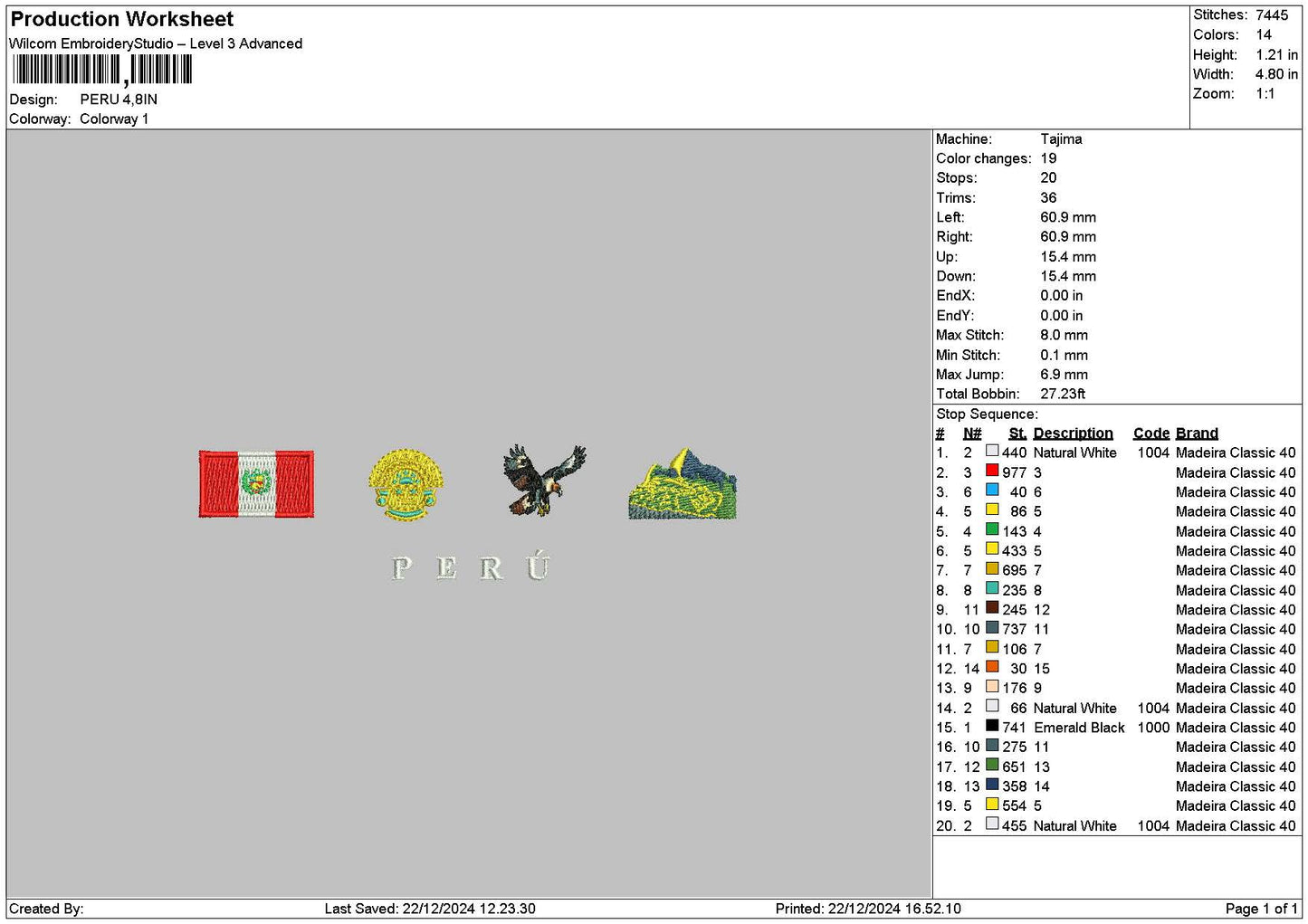This screenshot has width=1308, height=924.
Task: Select the N# column header
Action: (972, 433)
